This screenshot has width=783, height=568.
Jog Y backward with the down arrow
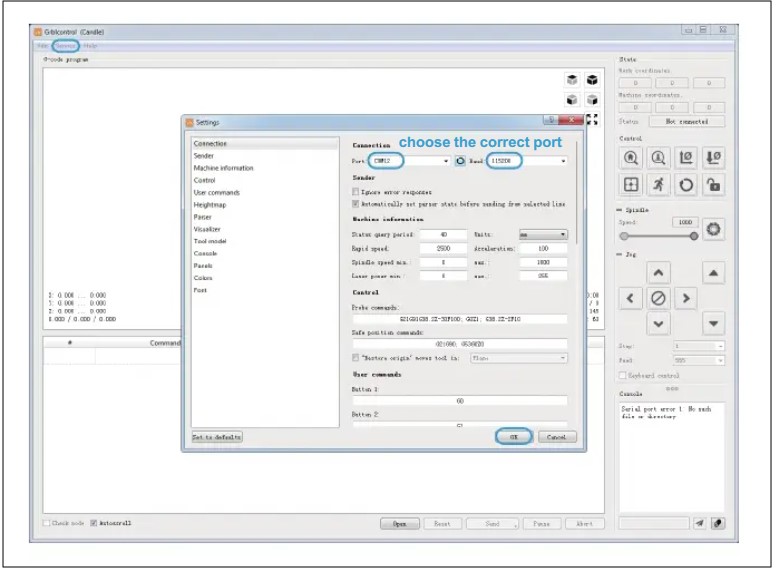point(658,324)
